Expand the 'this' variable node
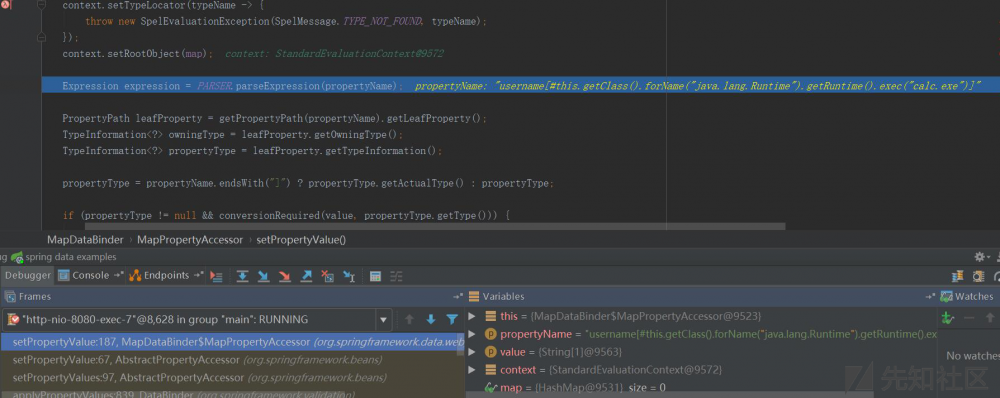Viewport: 1000px width, 398px height. (472, 316)
